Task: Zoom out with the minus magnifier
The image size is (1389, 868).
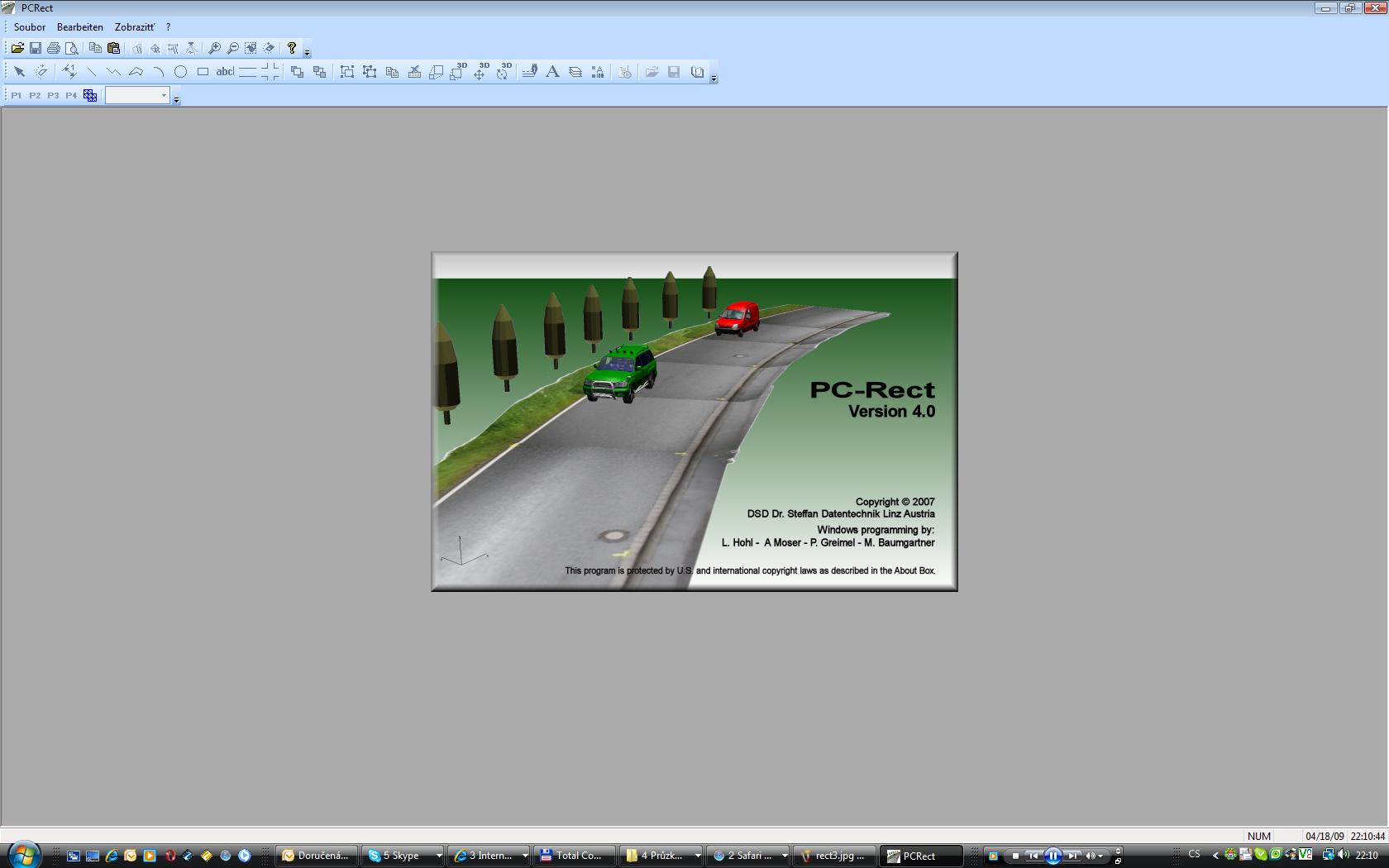Action: pos(232,48)
